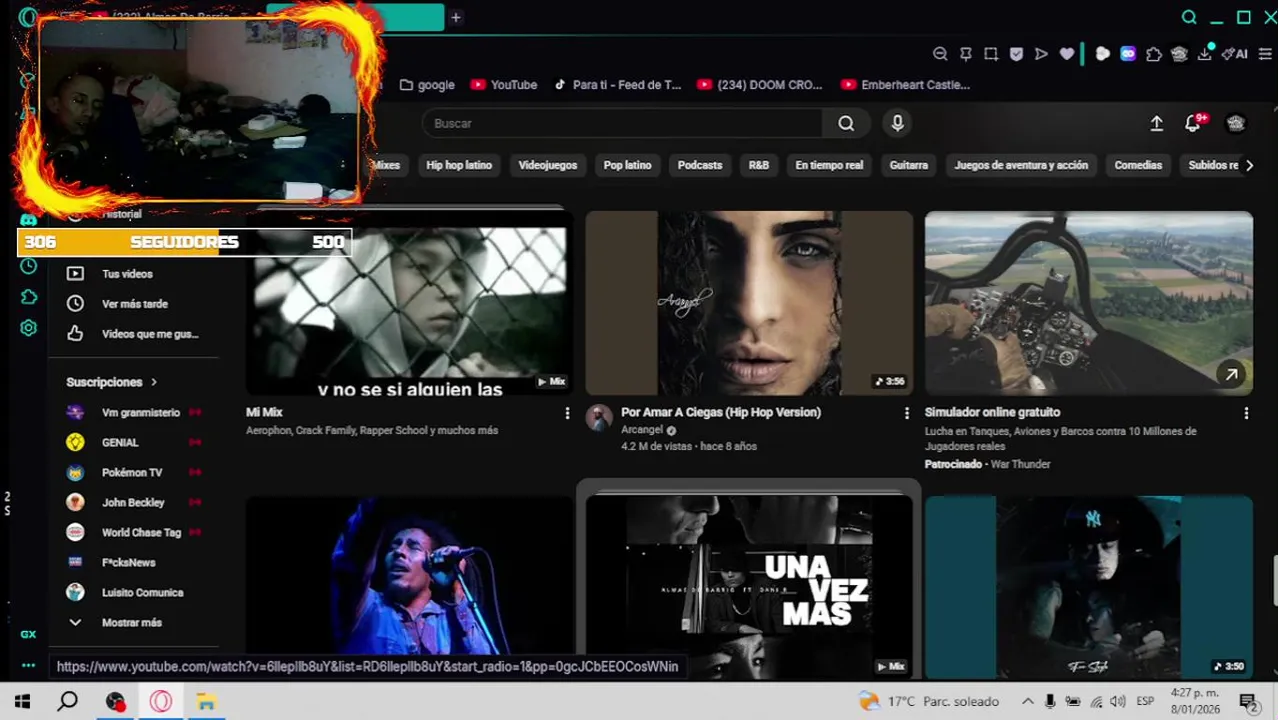Open the zoom-out icon in Opera toolbar
The height and width of the screenshot is (720, 1278).
pyautogui.click(x=940, y=54)
